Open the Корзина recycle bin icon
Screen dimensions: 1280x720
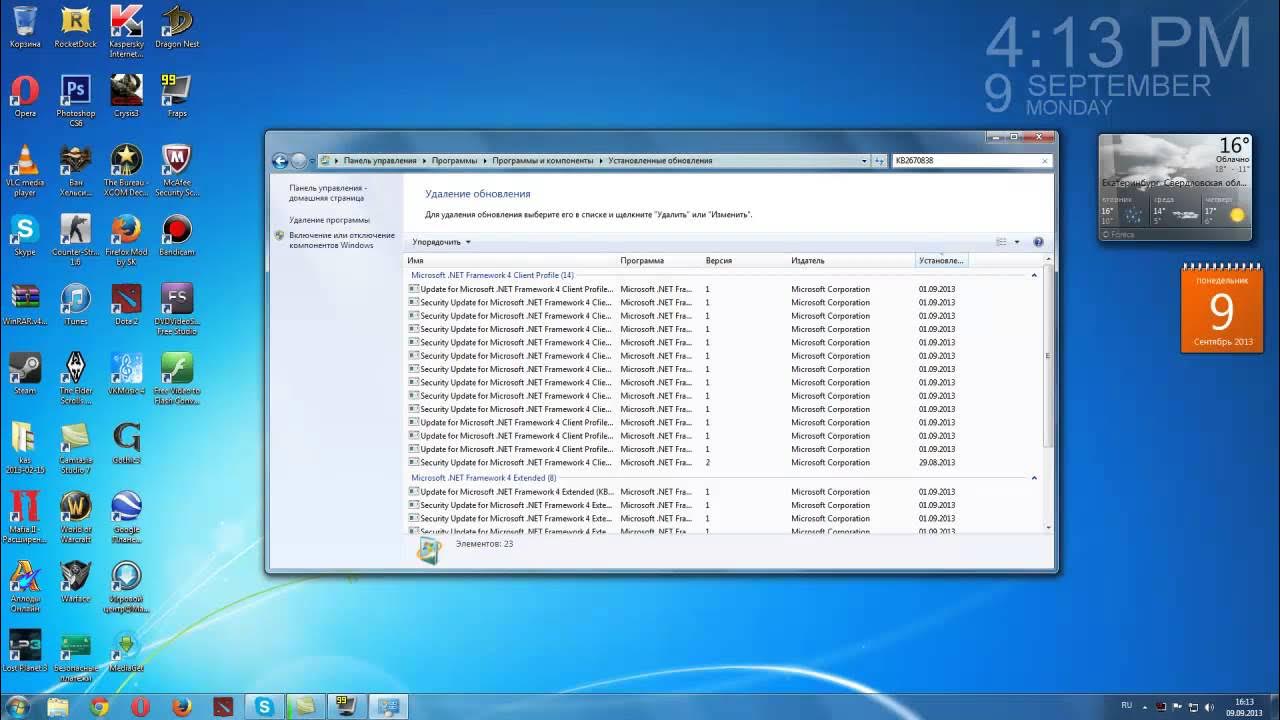[x=25, y=27]
